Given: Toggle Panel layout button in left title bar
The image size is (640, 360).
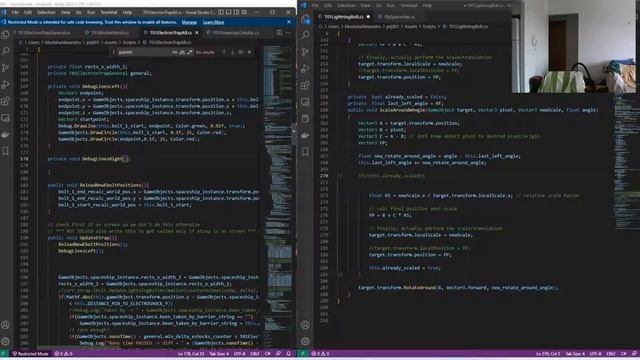Looking at the screenshot, I should coord(229,12).
